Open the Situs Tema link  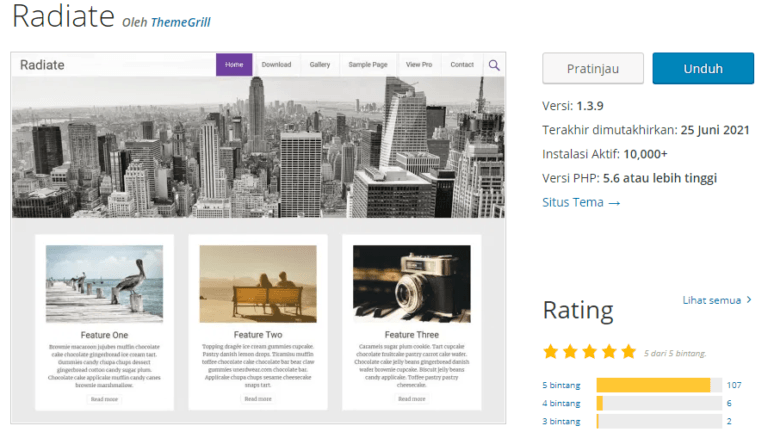[x=581, y=202]
